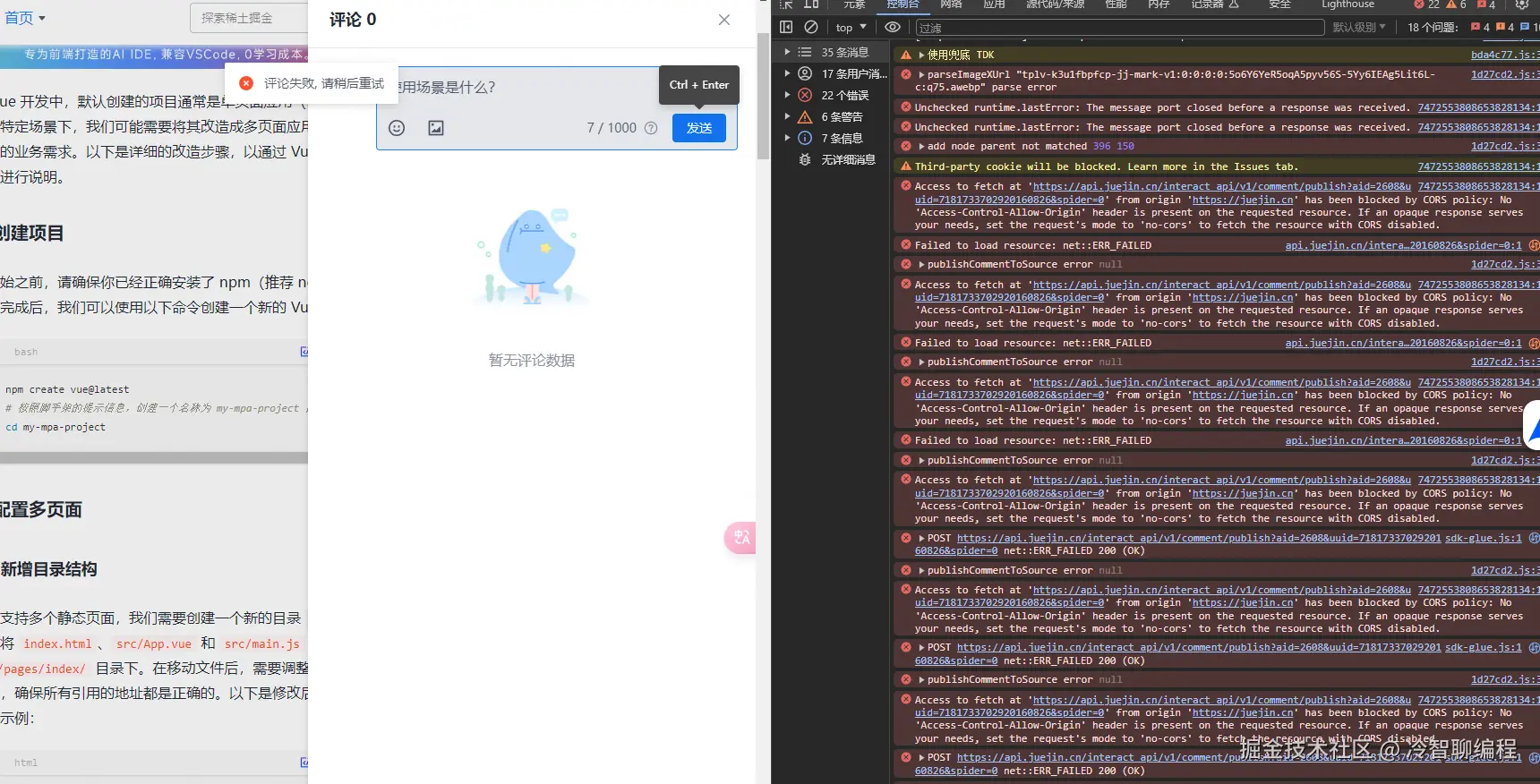Switch to the 网络 network tab
This screenshot has height=784, width=1540.
951,4
